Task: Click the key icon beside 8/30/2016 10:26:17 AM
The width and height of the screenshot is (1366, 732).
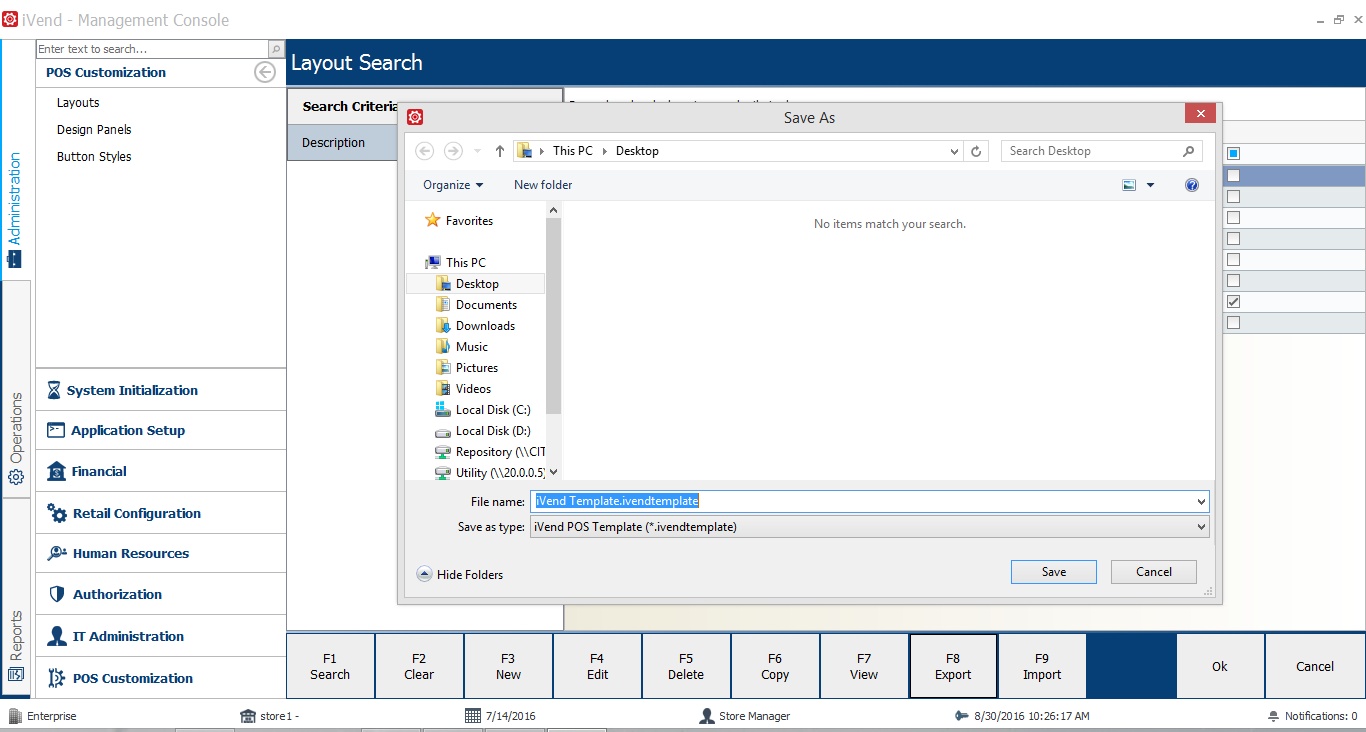Action: [961, 716]
